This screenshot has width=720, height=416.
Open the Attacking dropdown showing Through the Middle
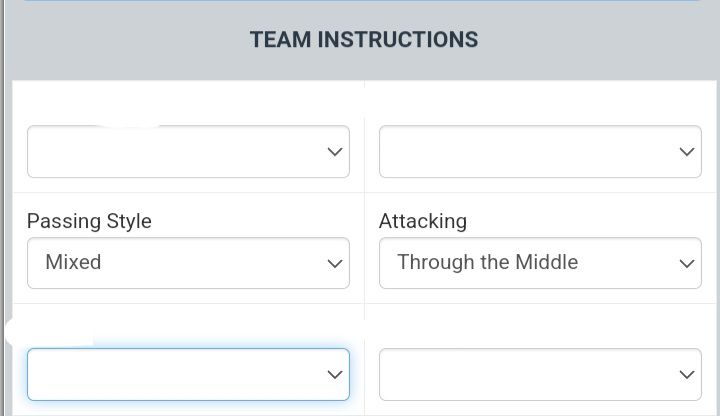point(540,263)
